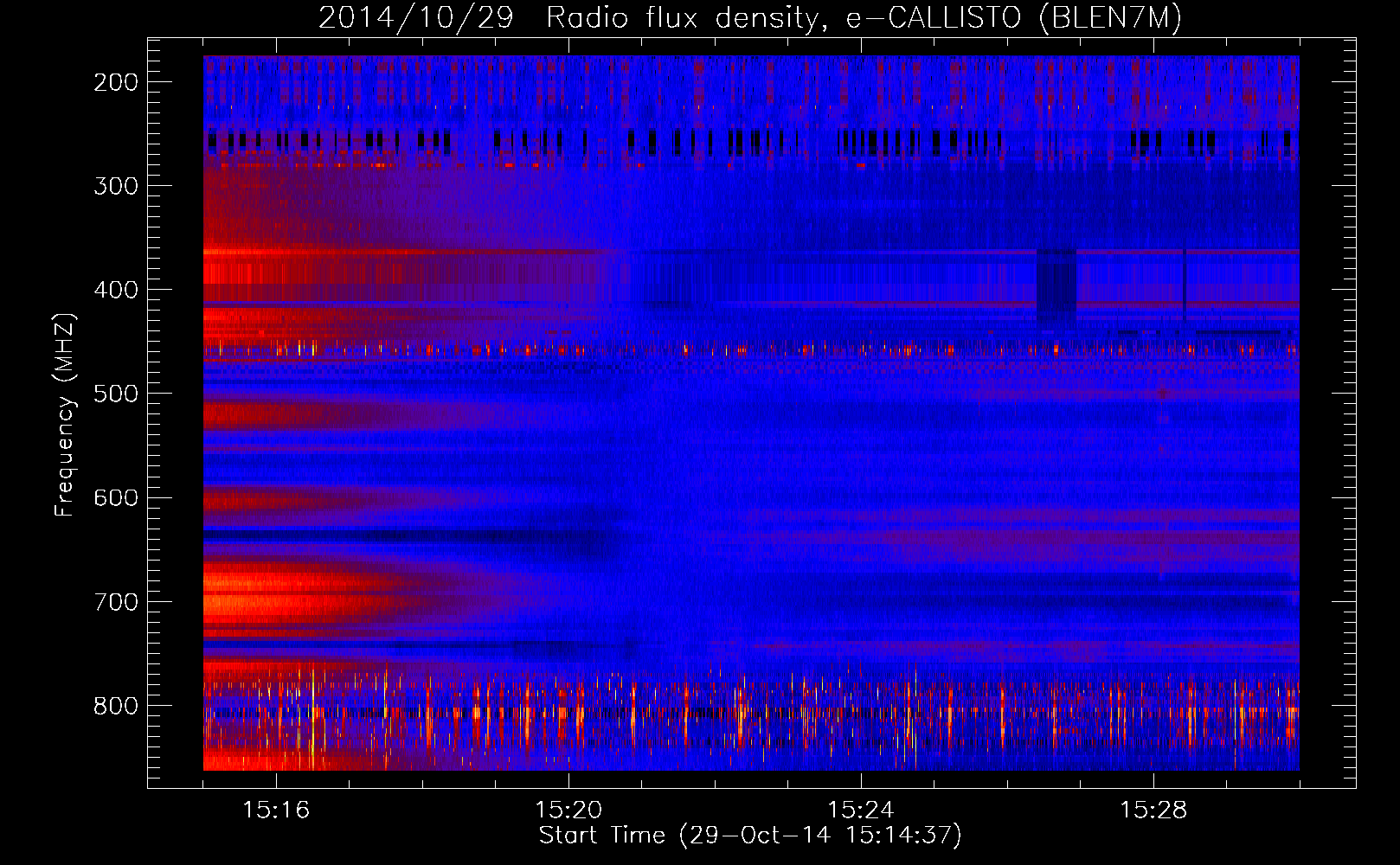Click the 300 frequency tick label
This screenshot has height=865, width=1400.
pos(116,186)
